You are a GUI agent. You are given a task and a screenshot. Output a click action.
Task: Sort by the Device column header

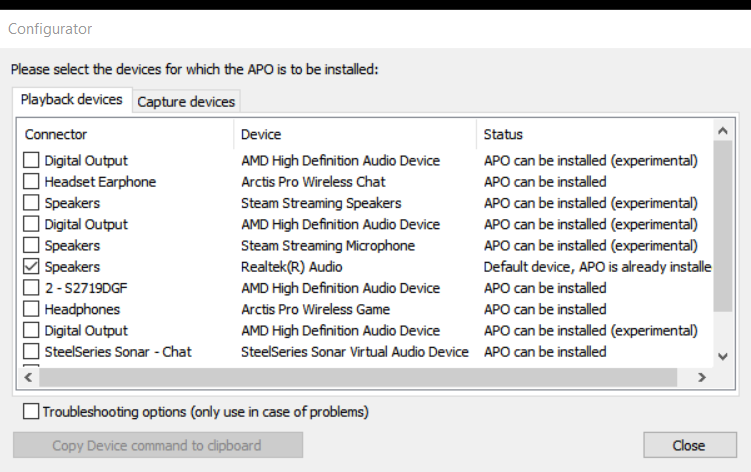(x=355, y=134)
